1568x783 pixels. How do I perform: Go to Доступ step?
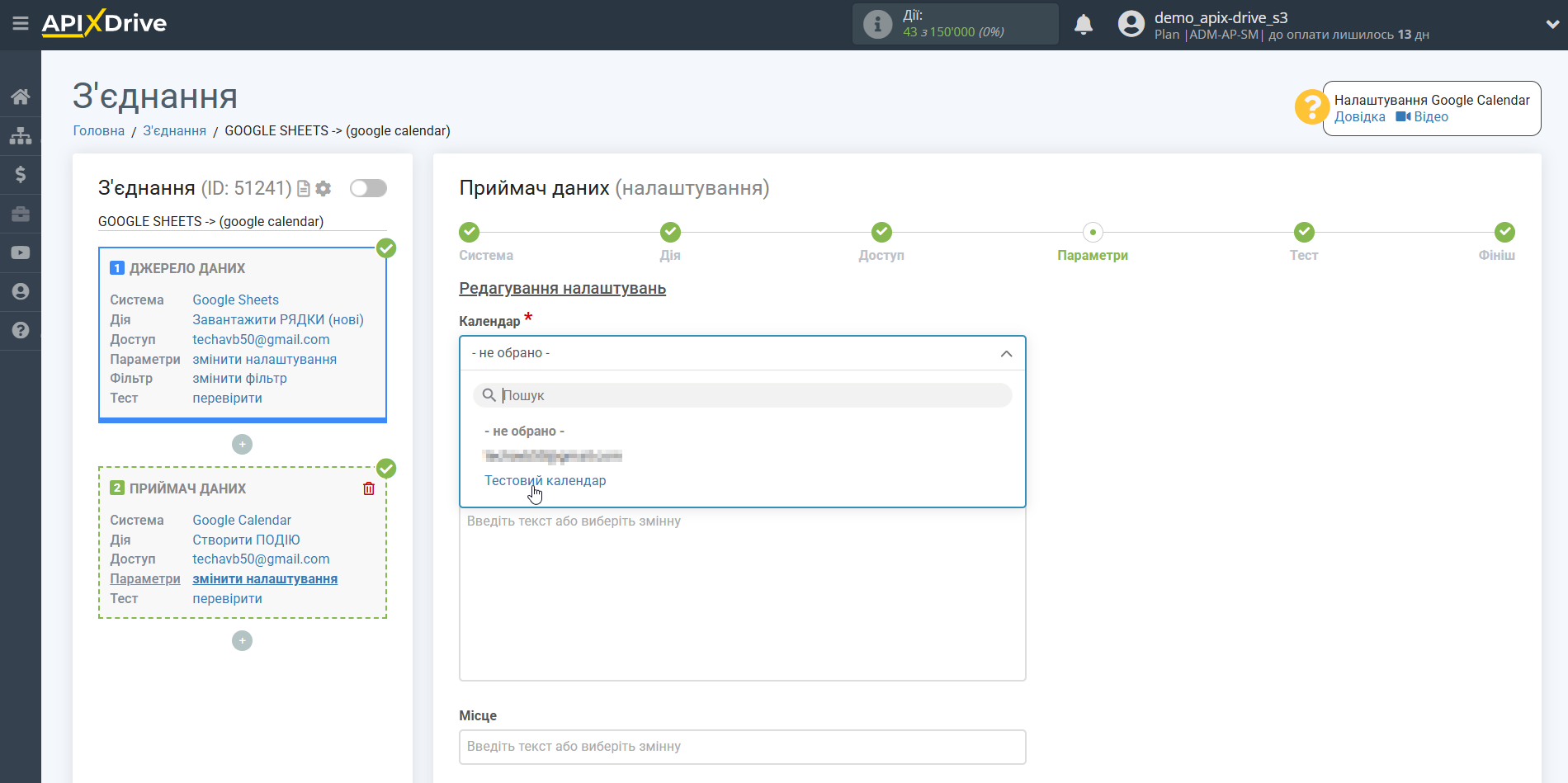(x=881, y=232)
